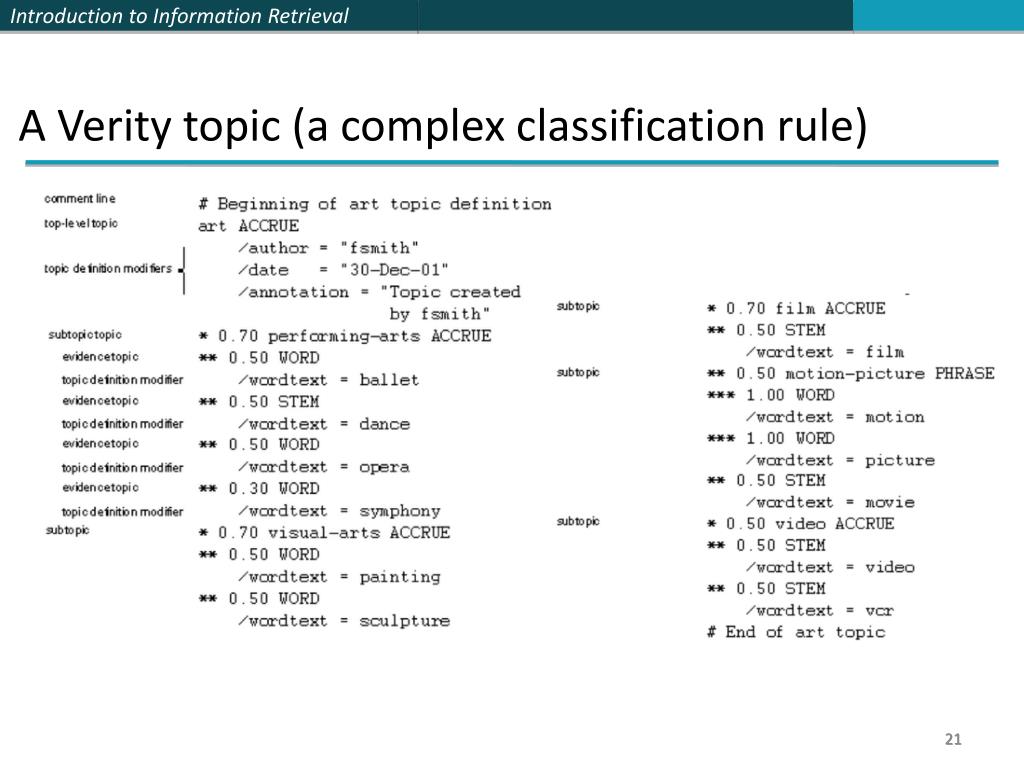This screenshot has height=768, width=1024.
Task: Select the "top-level topic" label
Action: point(81,223)
